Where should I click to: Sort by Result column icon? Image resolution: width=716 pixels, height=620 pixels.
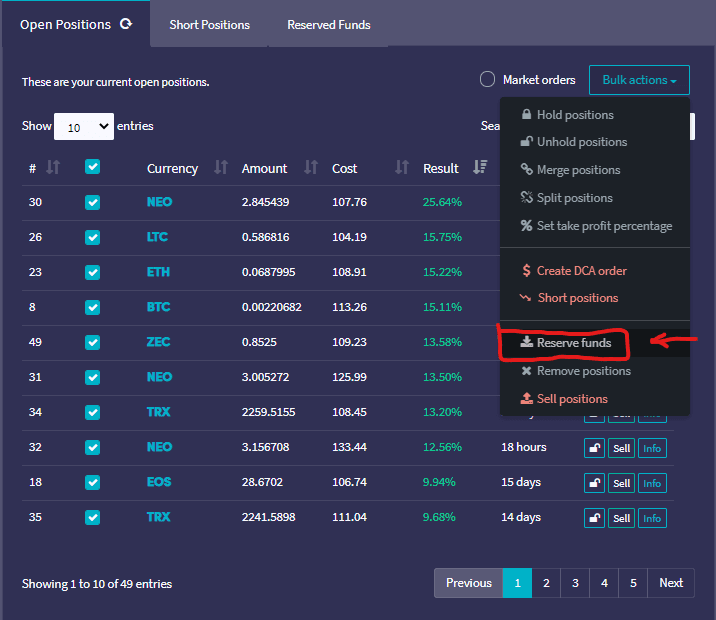tap(480, 168)
